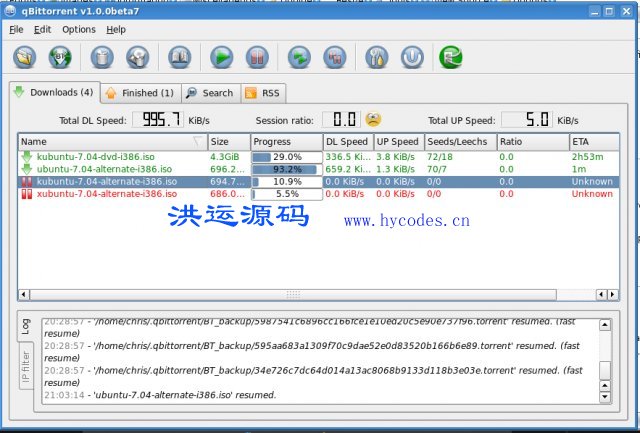Viewport: 640px width, 433px height.
Task: Click green arrow icon of kubuntu-7.04-dvd row
Action: click(x=27, y=157)
